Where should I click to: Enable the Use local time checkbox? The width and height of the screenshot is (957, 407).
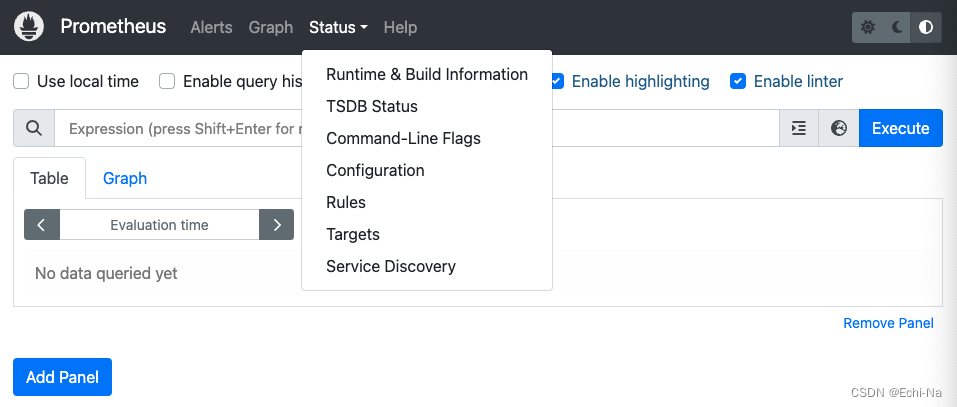click(x=21, y=82)
